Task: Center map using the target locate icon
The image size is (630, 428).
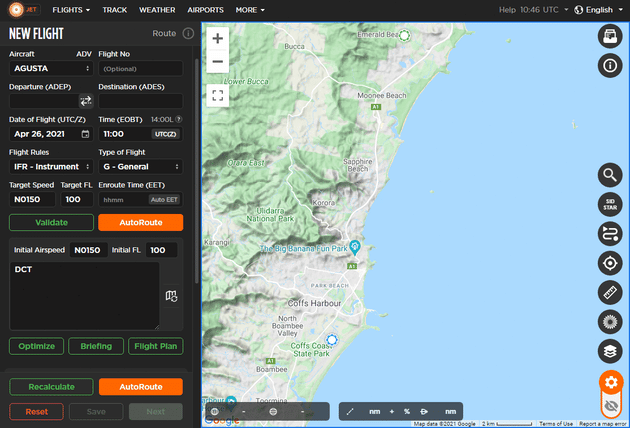Action: [610, 263]
